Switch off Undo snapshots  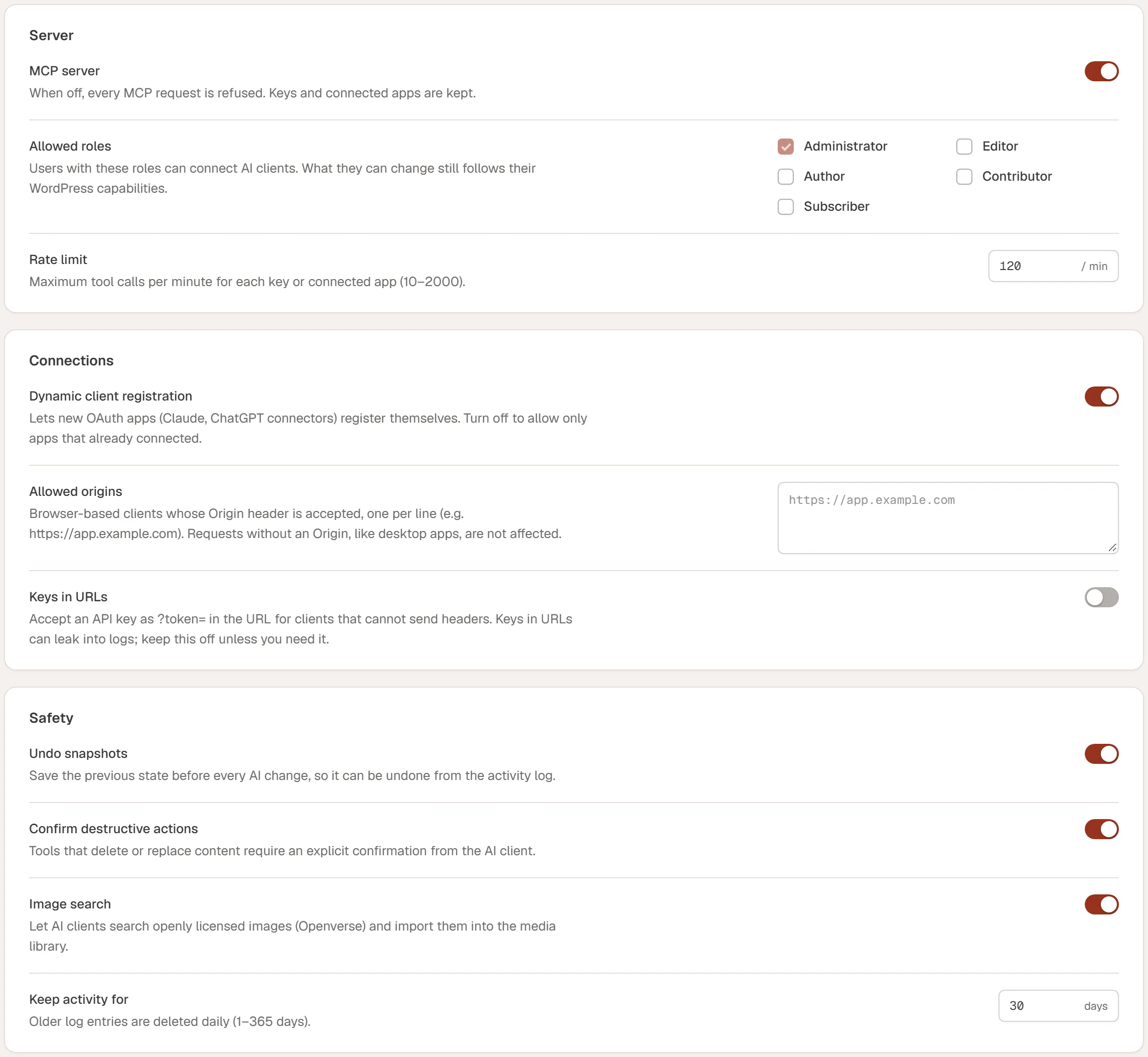[x=1101, y=754]
